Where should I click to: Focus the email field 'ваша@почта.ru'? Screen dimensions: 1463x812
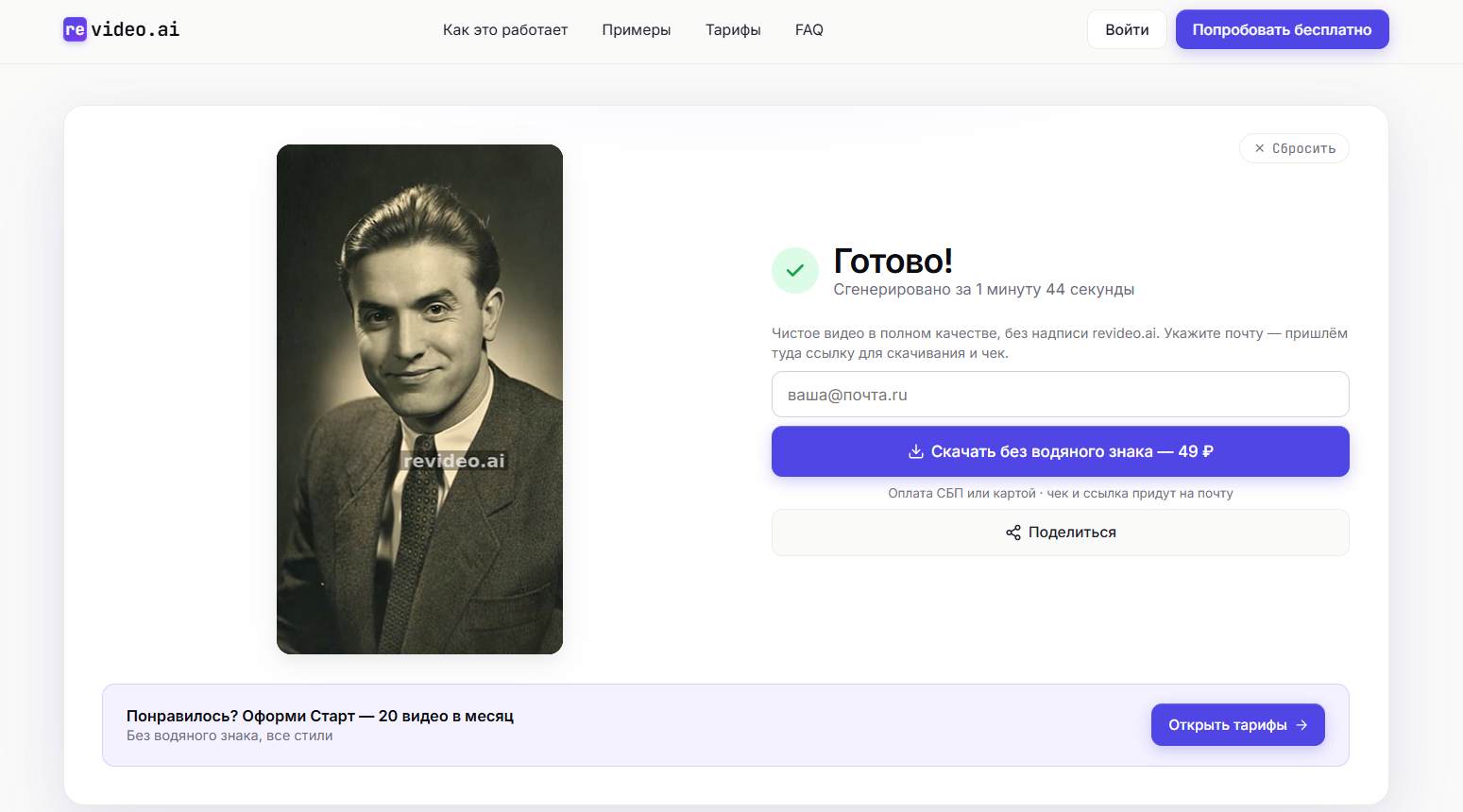(1060, 395)
